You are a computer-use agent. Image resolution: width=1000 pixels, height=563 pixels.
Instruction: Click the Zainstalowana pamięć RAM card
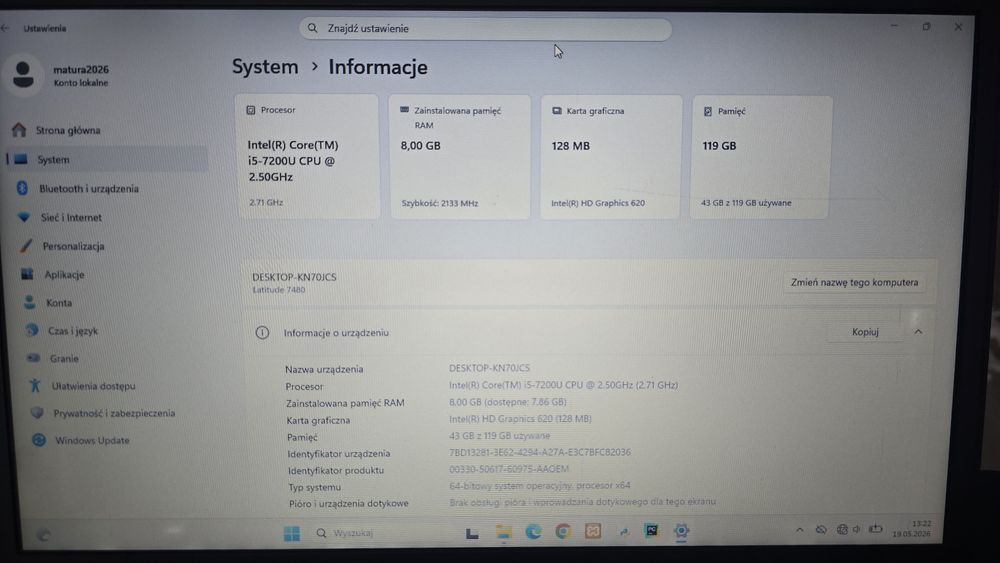(460, 157)
